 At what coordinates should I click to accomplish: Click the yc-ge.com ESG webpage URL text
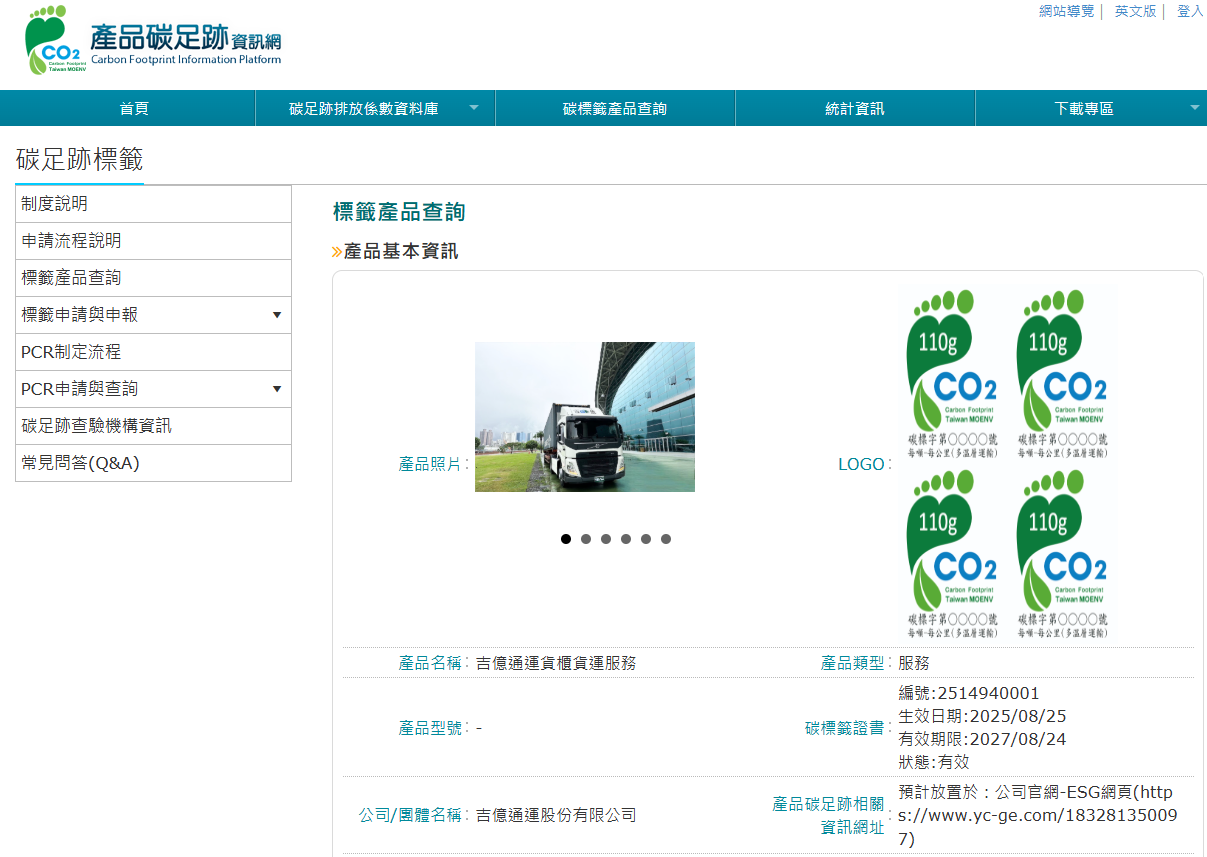click(1037, 815)
